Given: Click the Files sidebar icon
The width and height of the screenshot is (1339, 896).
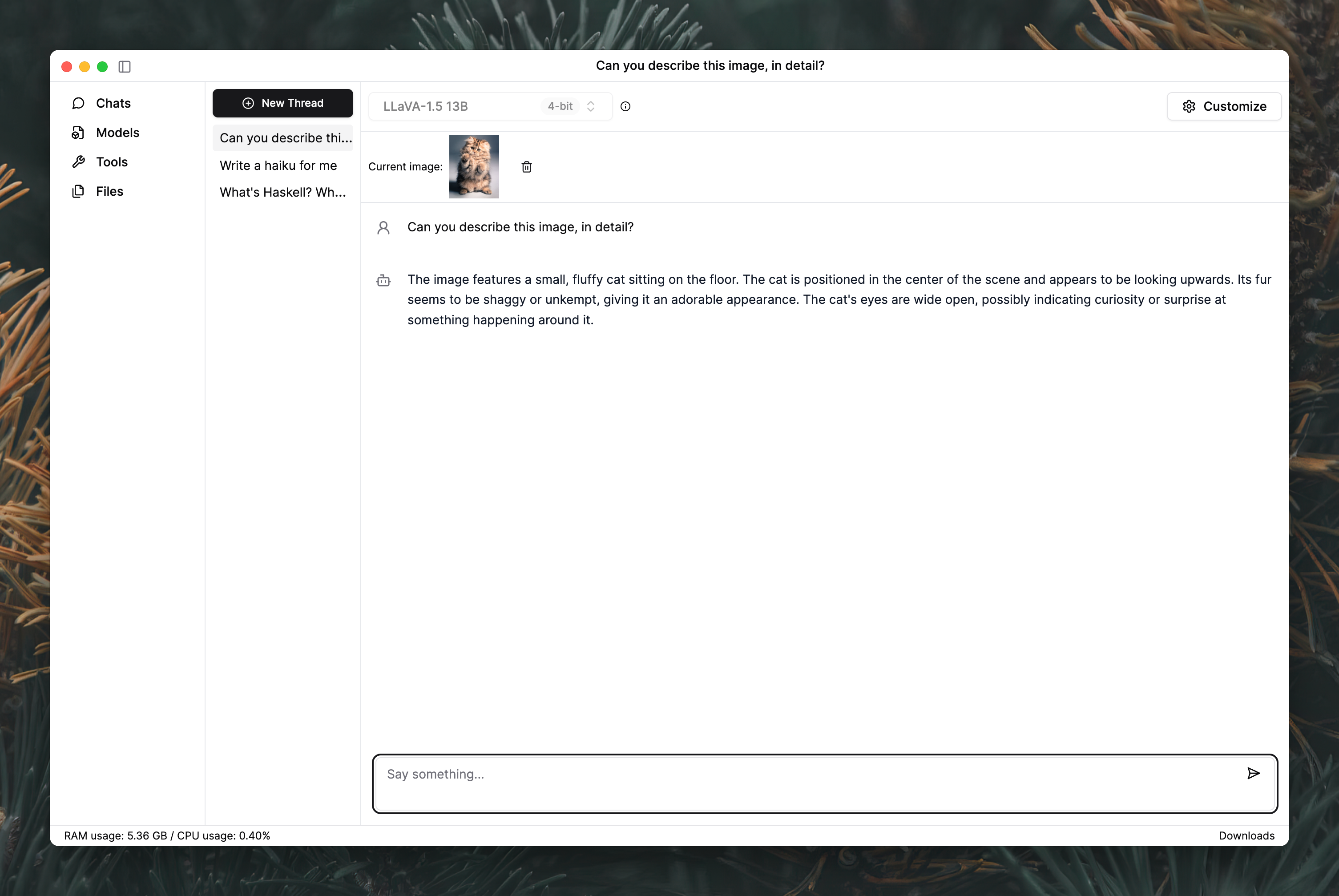Looking at the screenshot, I should 80,191.
